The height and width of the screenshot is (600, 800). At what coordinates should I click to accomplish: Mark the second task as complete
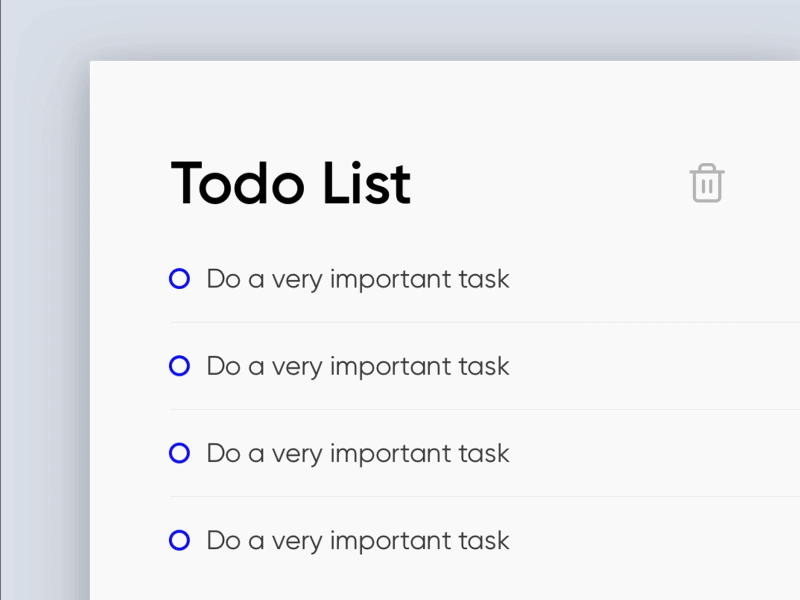pos(179,366)
